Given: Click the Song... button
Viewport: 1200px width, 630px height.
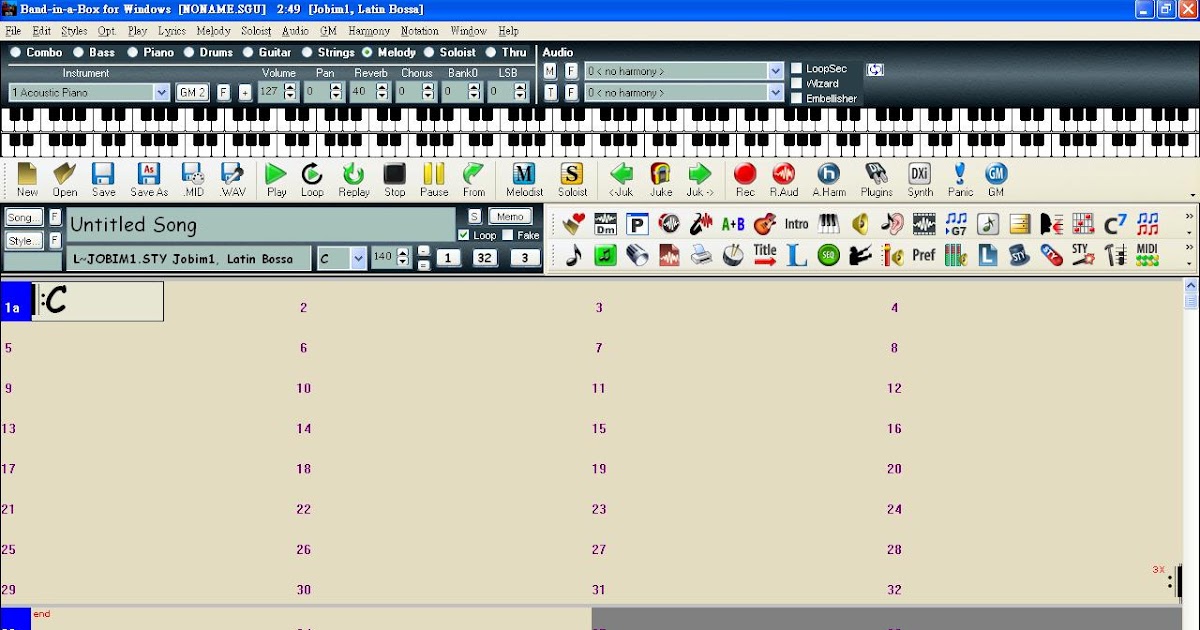Looking at the screenshot, I should (x=24, y=217).
